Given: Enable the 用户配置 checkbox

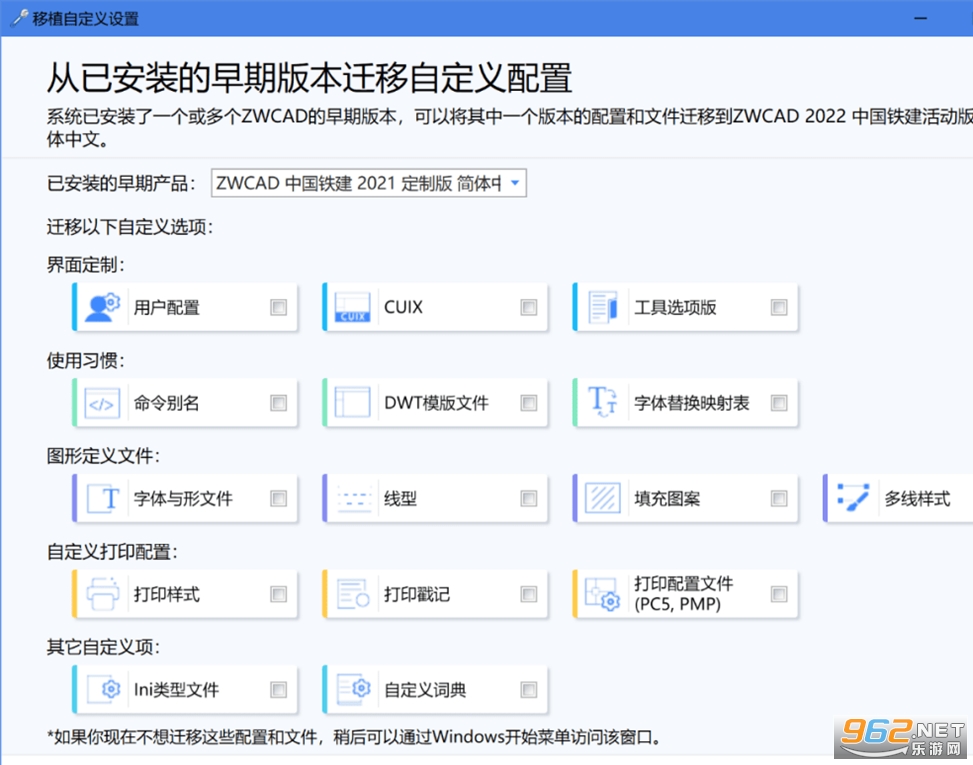Looking at the screenshot, I should click(x=279, y=307).
